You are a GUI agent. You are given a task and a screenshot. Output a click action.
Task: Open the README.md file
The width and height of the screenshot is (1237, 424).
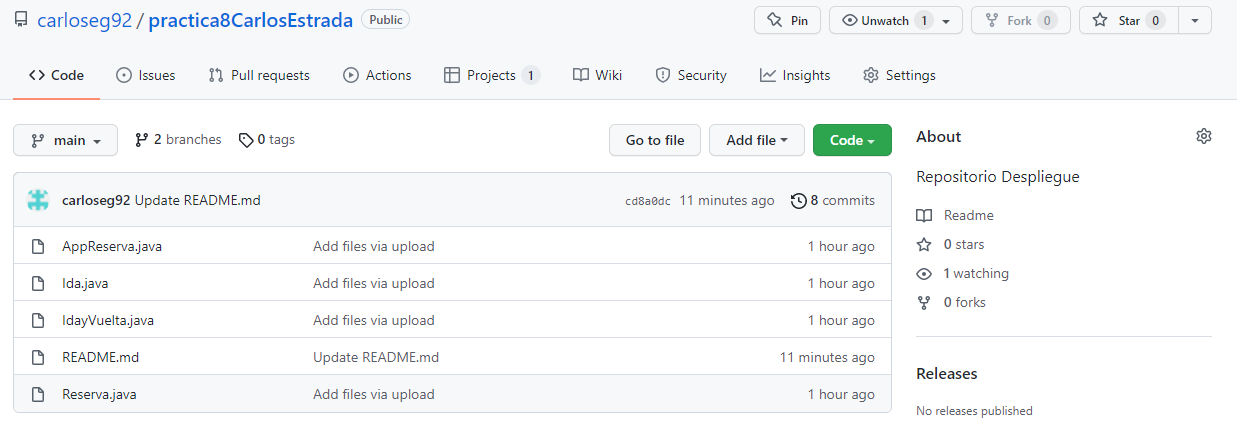coord(100,357)
